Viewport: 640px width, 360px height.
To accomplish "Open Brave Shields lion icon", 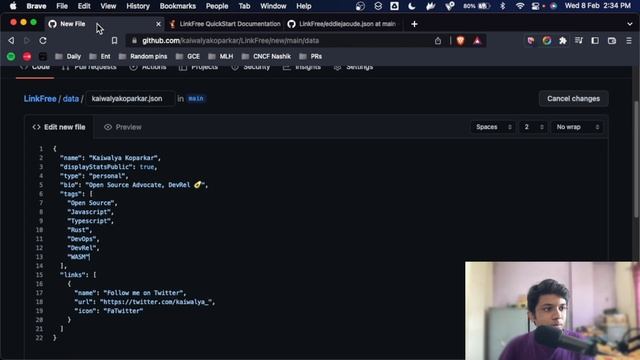I will point(460,40).
